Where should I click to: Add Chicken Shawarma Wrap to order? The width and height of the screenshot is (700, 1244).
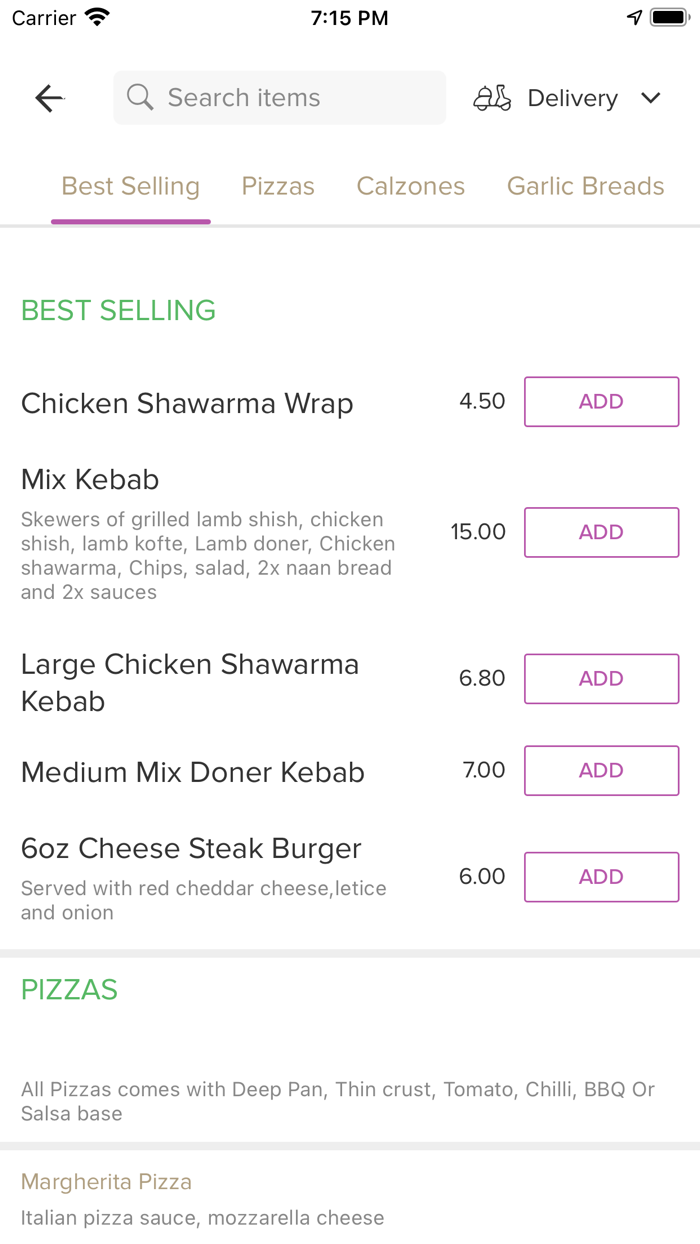(601, 401)
